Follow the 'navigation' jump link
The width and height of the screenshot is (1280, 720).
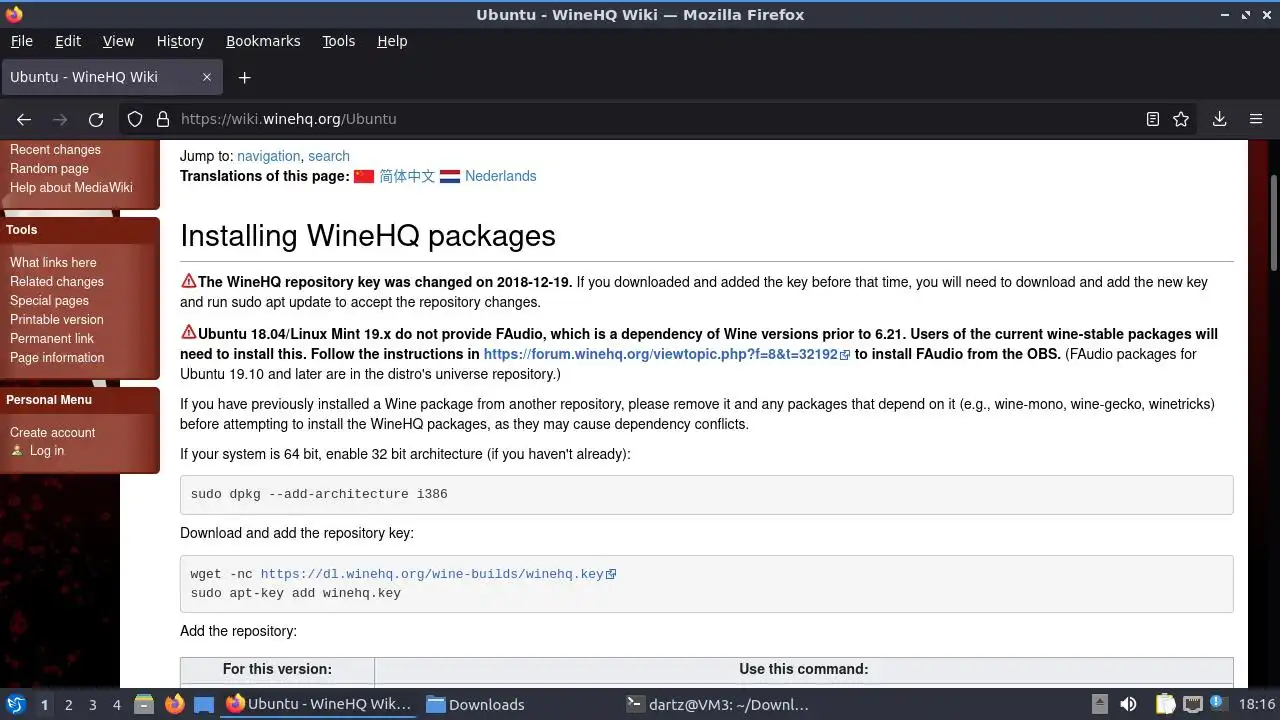268,156
